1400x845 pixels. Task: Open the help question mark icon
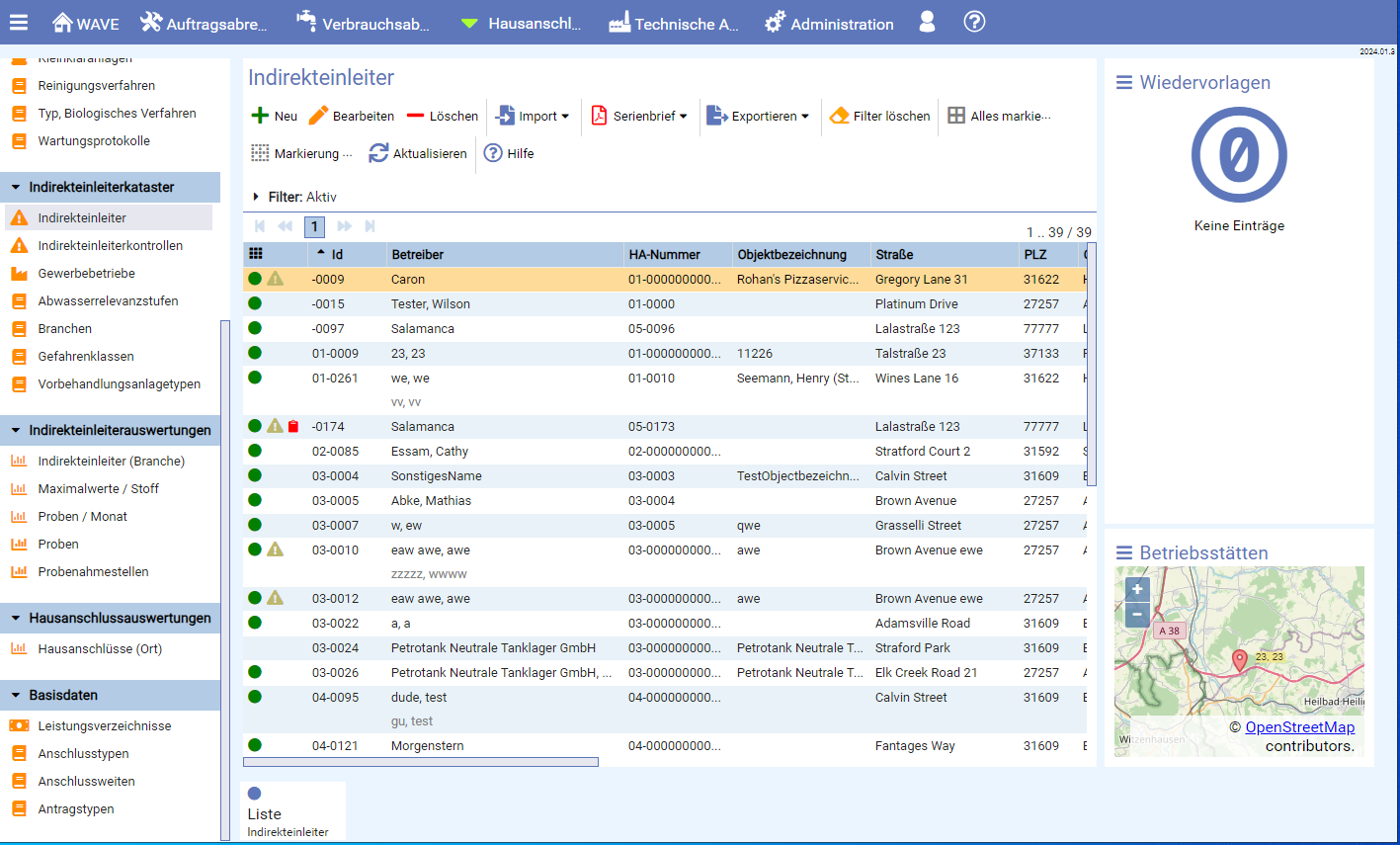point(974,21)
